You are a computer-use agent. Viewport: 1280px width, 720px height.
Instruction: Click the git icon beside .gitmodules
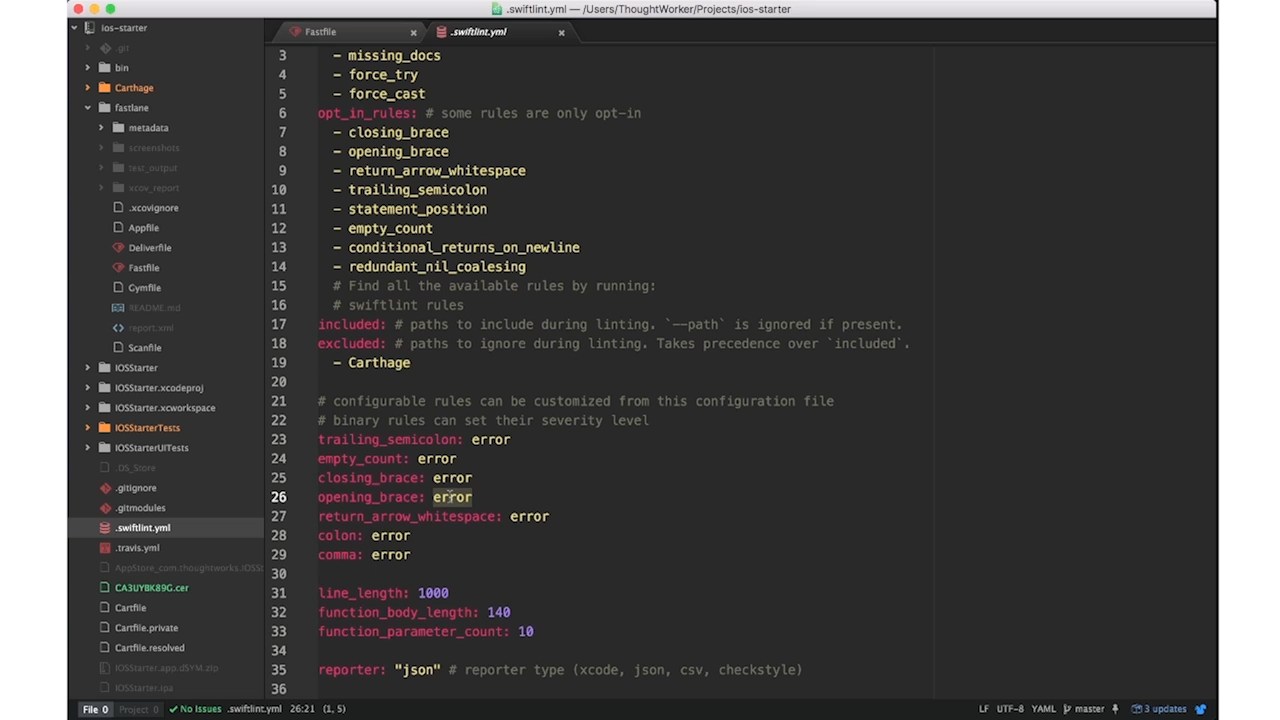(x=105, y=508)
